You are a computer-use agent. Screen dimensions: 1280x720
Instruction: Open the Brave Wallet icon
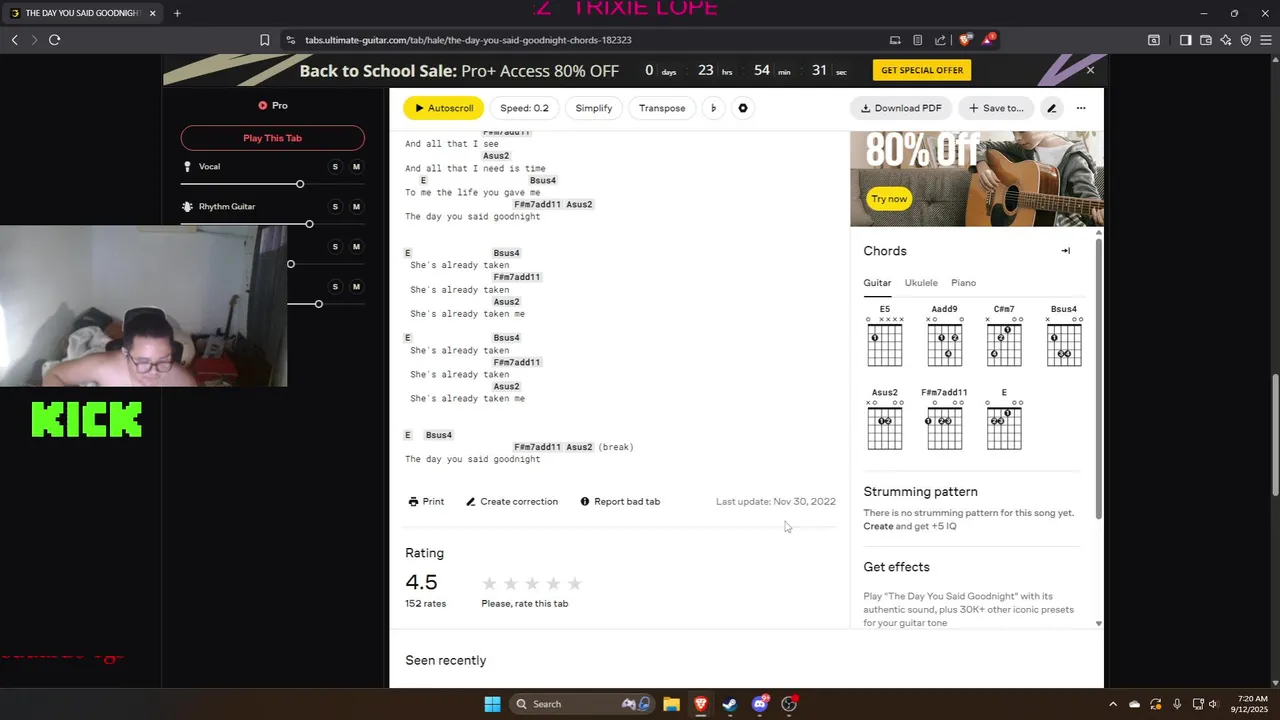point(1206,40)
